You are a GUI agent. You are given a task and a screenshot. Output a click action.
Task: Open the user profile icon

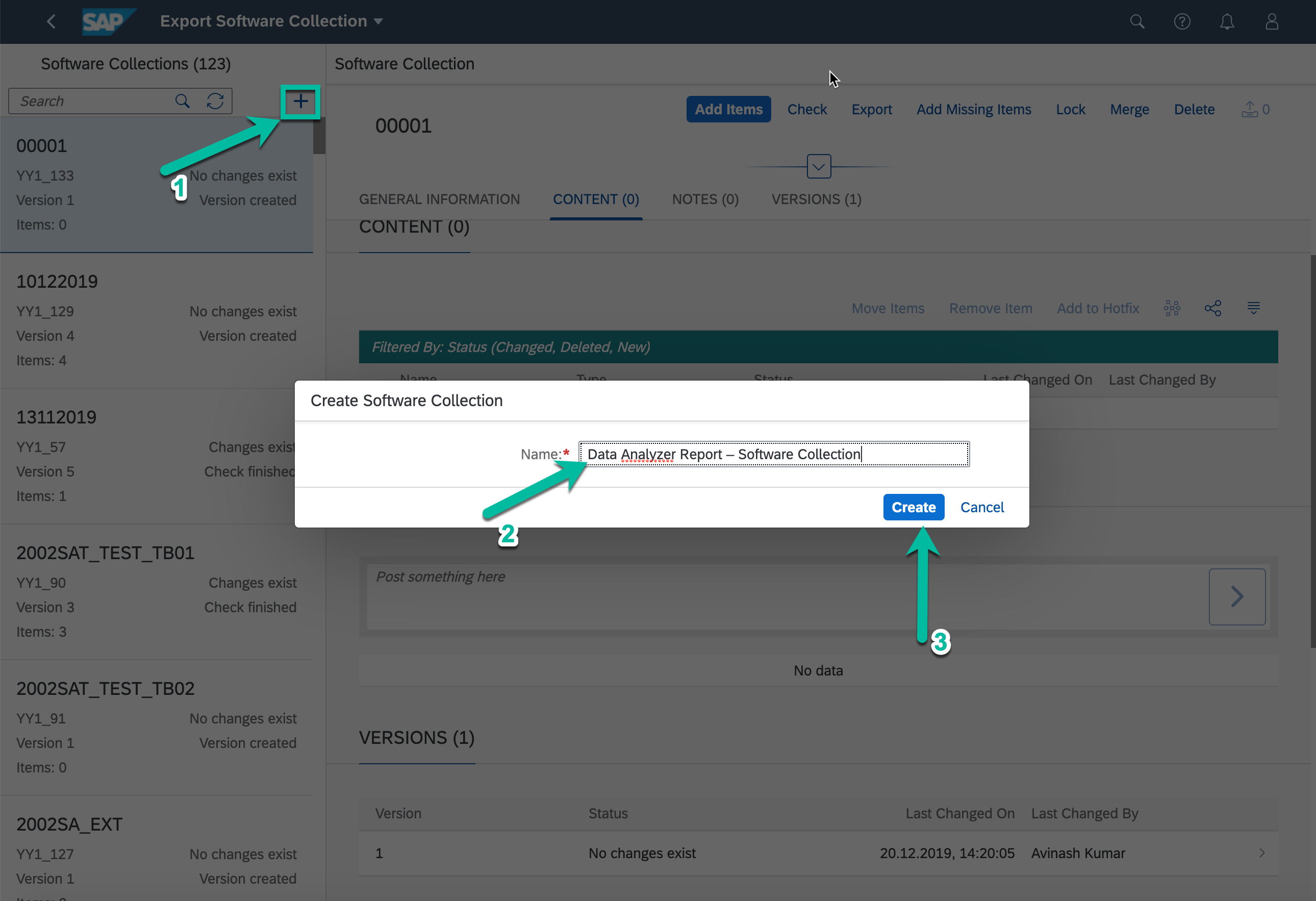[x=1272, y=21]
